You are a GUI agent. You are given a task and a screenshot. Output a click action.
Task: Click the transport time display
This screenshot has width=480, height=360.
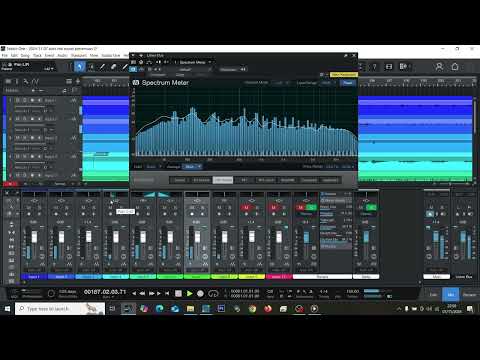pyautogui.click(x=105, y=292)
